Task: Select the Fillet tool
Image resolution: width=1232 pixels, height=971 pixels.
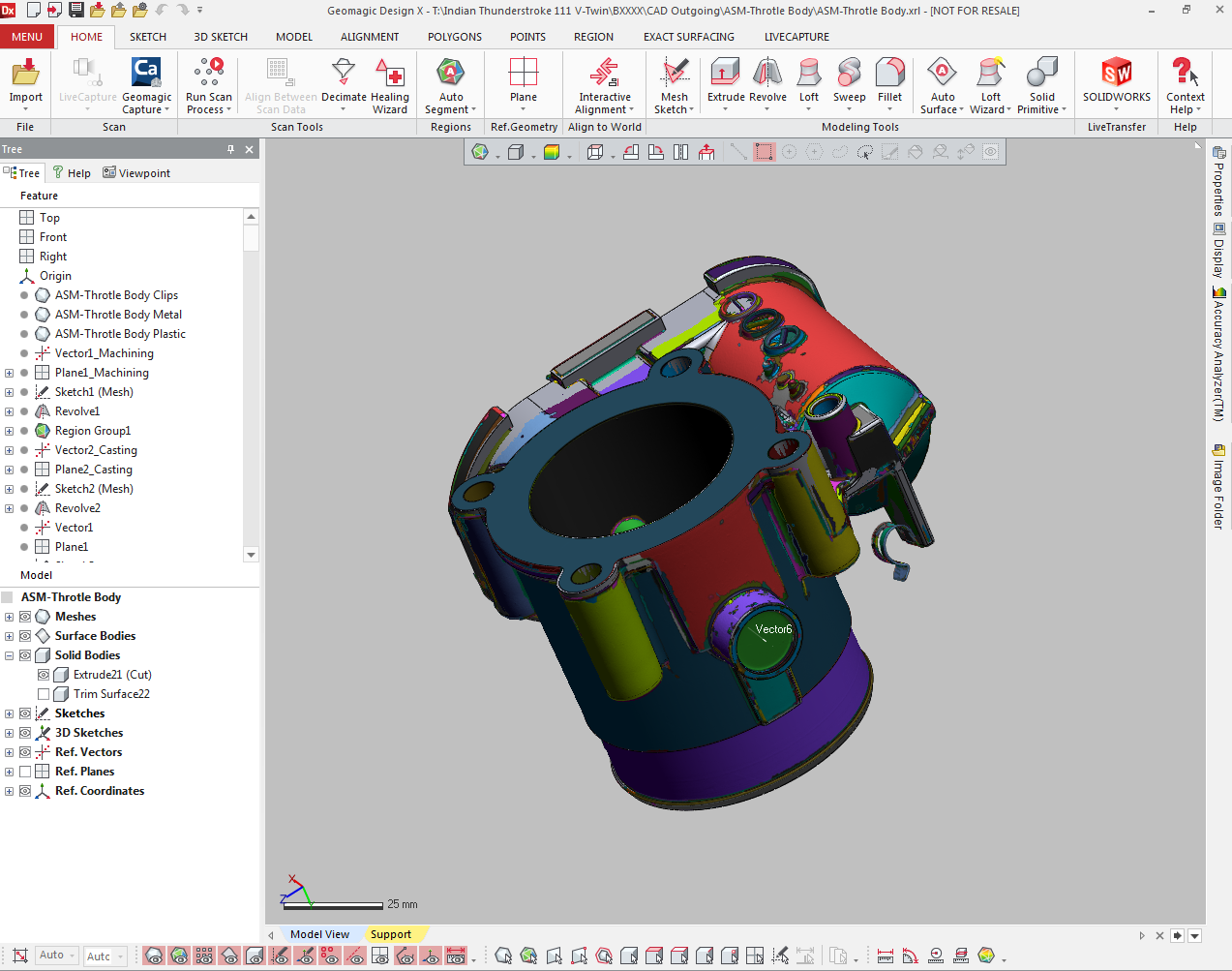Action: pyautogui.click(x=889, y=80)
